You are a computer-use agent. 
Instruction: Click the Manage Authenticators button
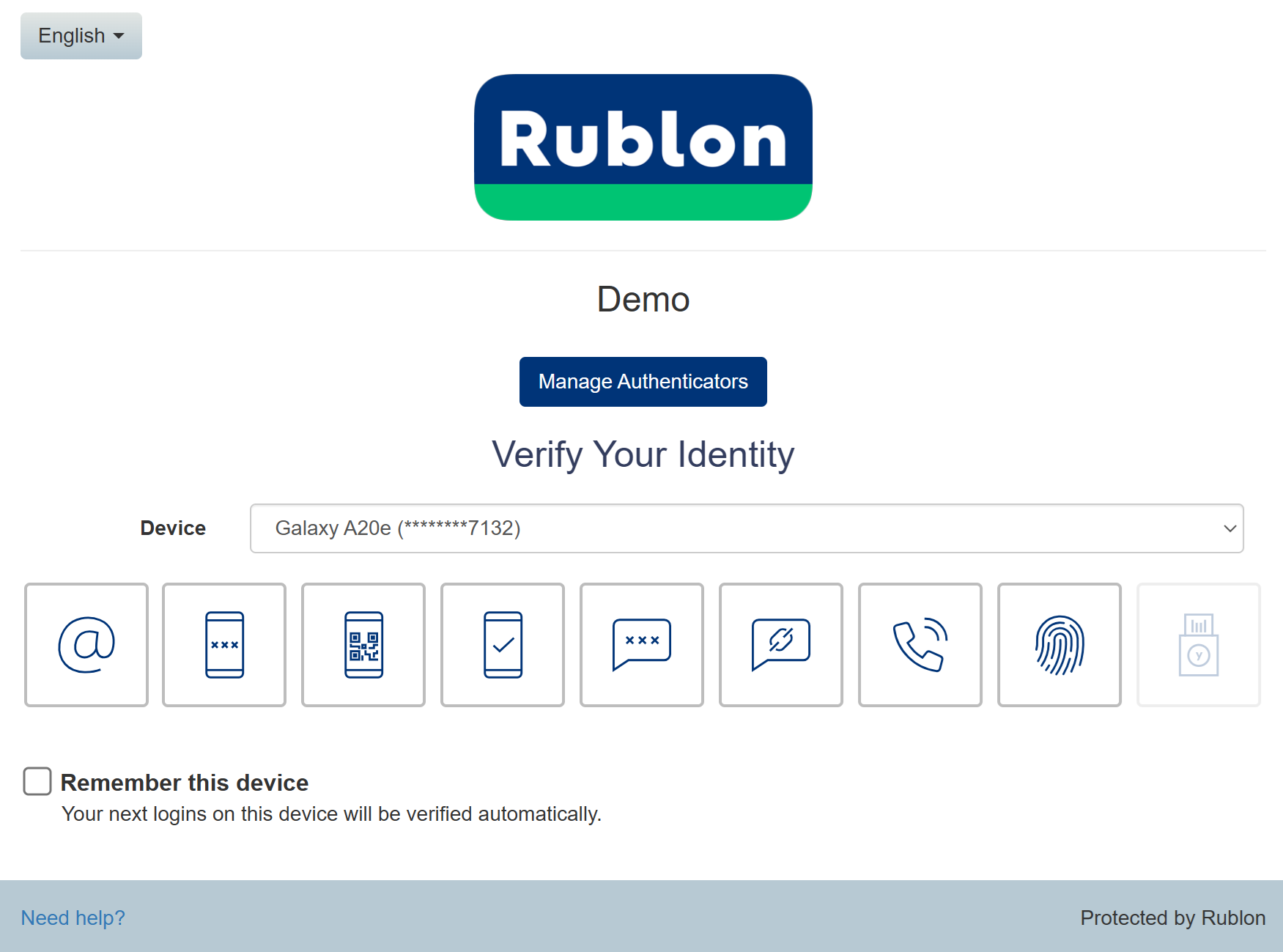[643, 382]
